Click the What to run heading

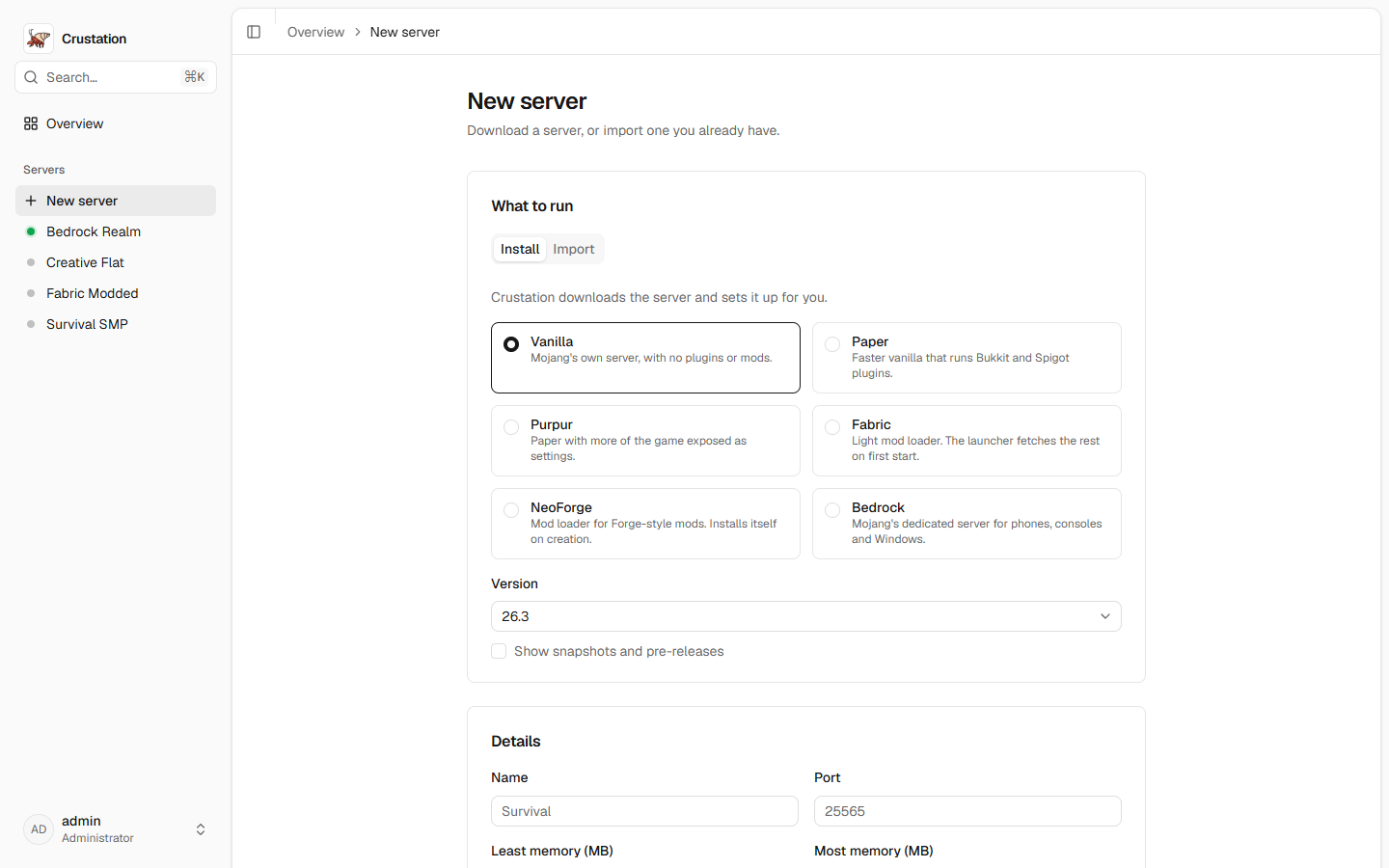coord(532,206)
